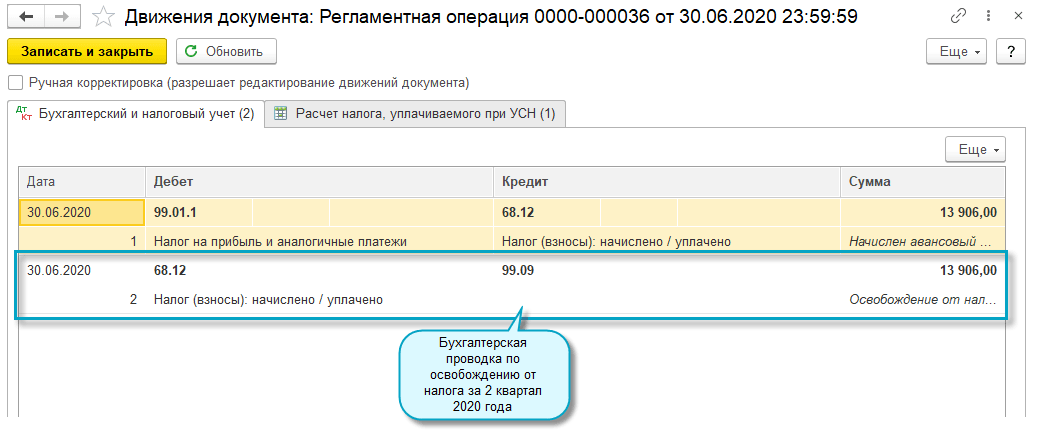Screen dimensions: 1038x438
Task: Add document to favorites with star icon
Action: point(103,17)
